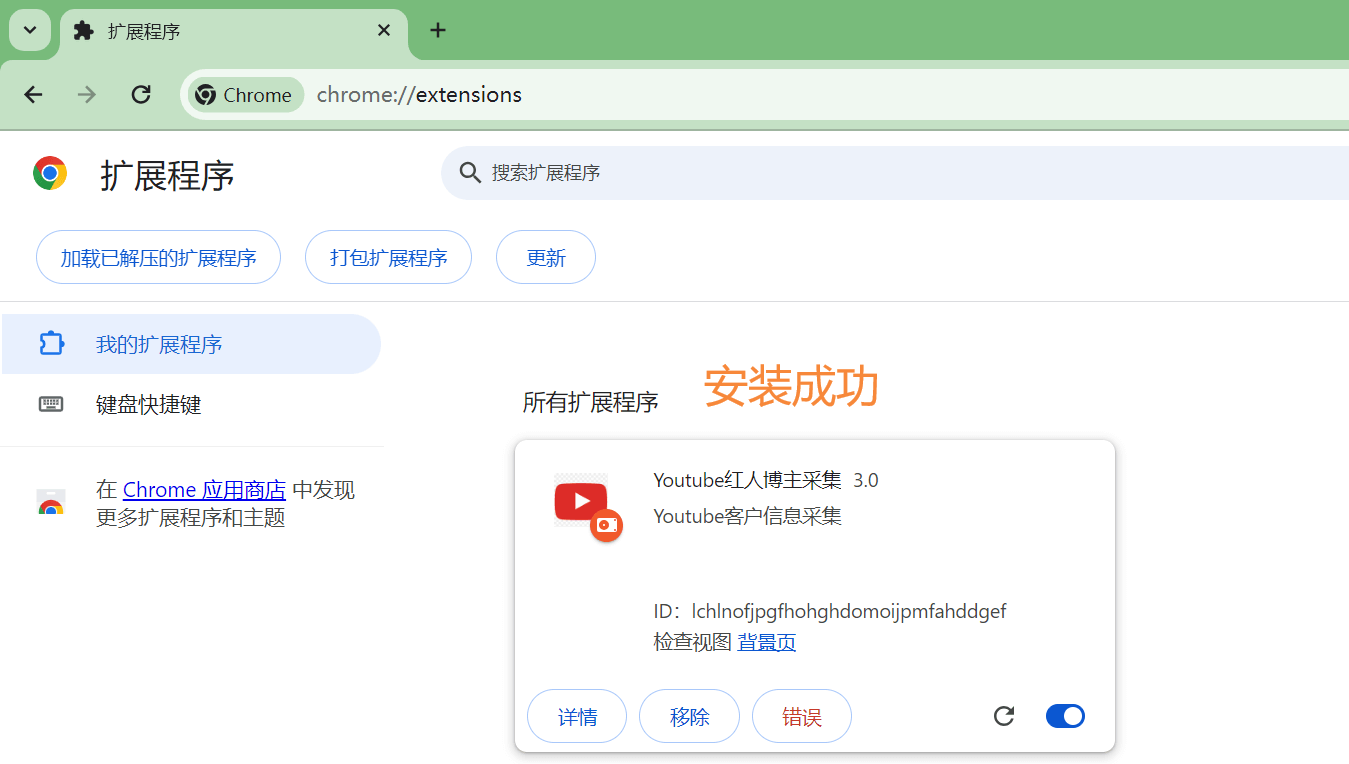The height and width of the screenshot is (764, 1349).
Task: Open the 背景页 inspect view link
Action: click(767, 642)
